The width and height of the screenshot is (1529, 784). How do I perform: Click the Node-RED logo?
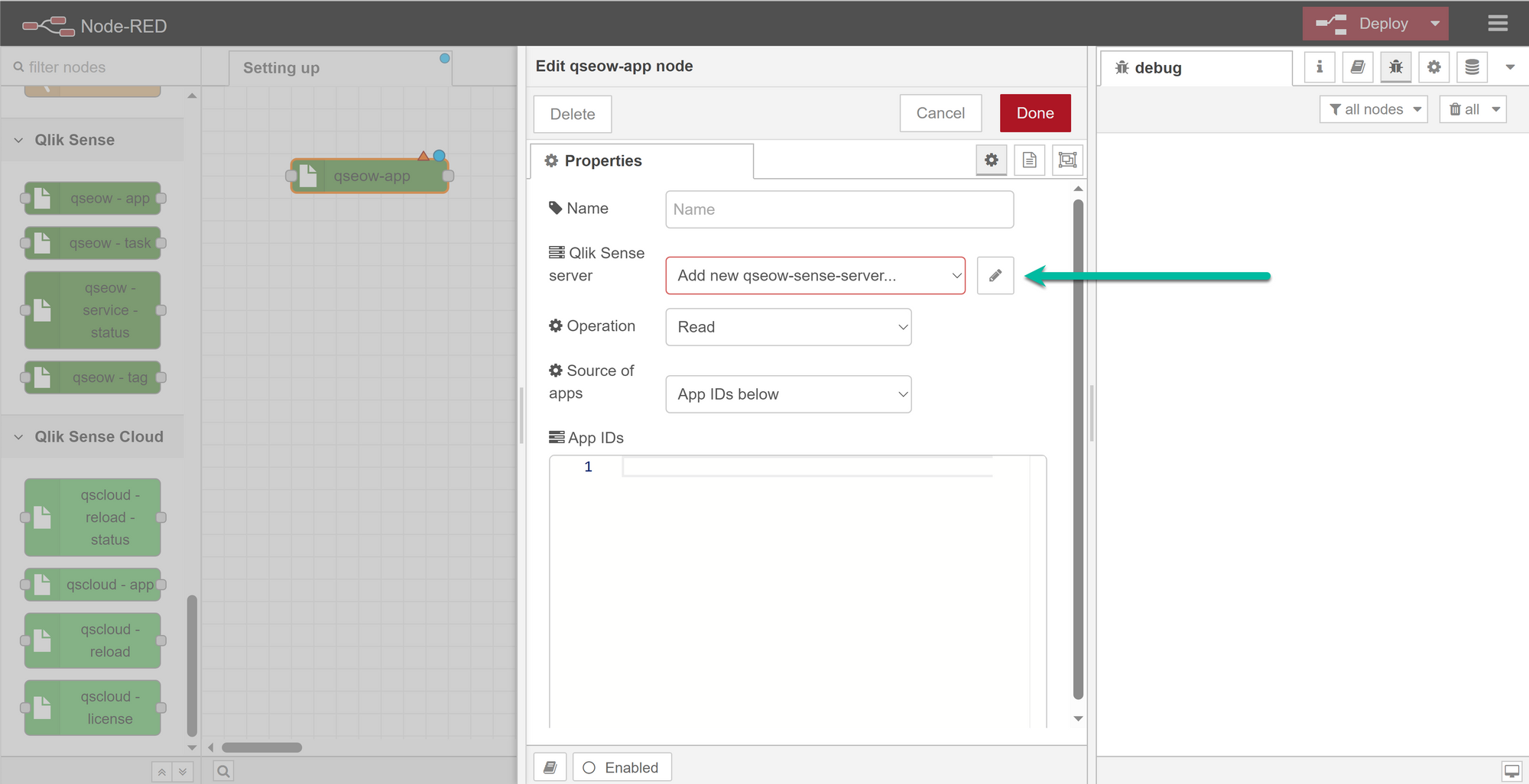click(x=94, y=26)
